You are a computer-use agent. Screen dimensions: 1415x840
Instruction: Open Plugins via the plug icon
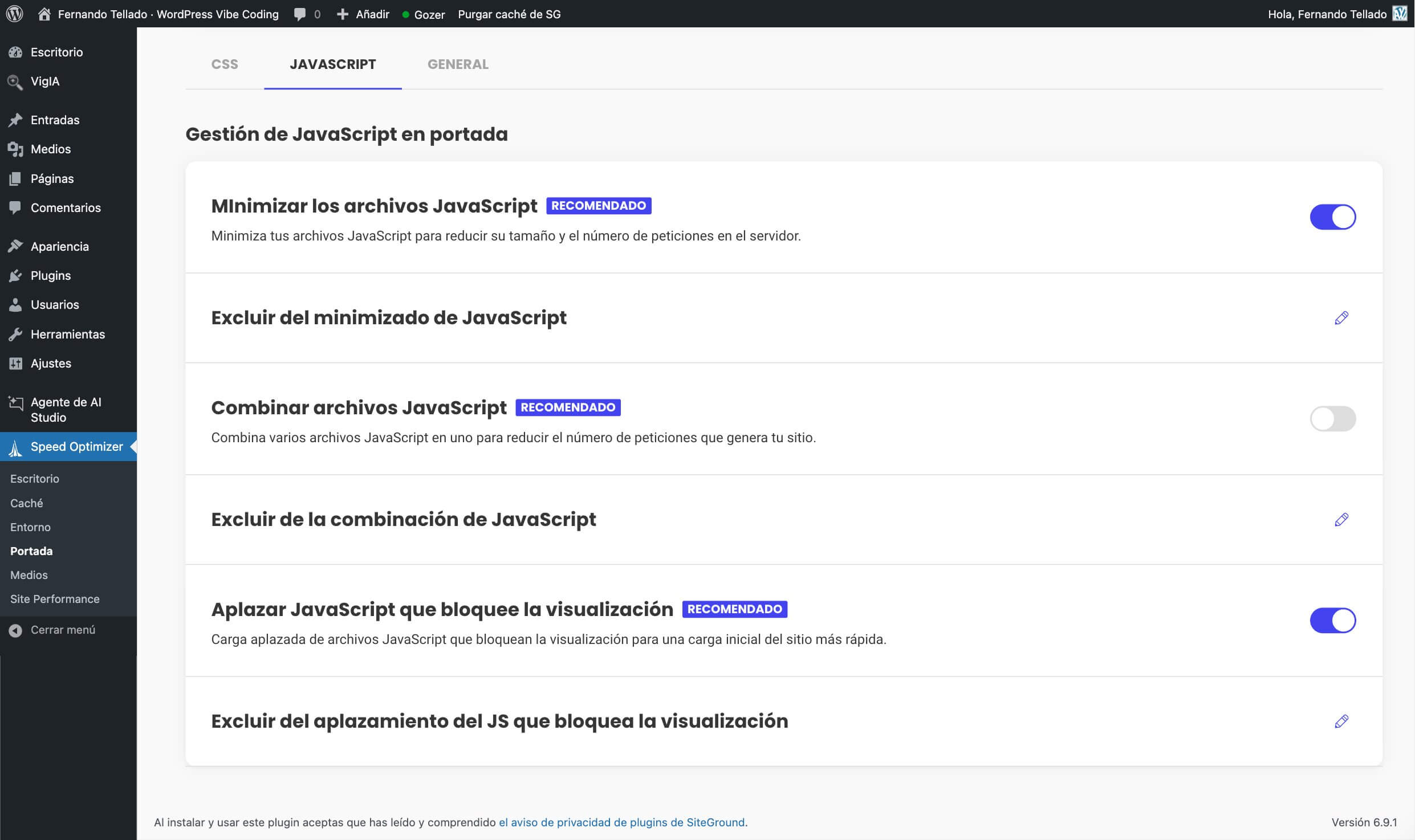coord(15,275)
